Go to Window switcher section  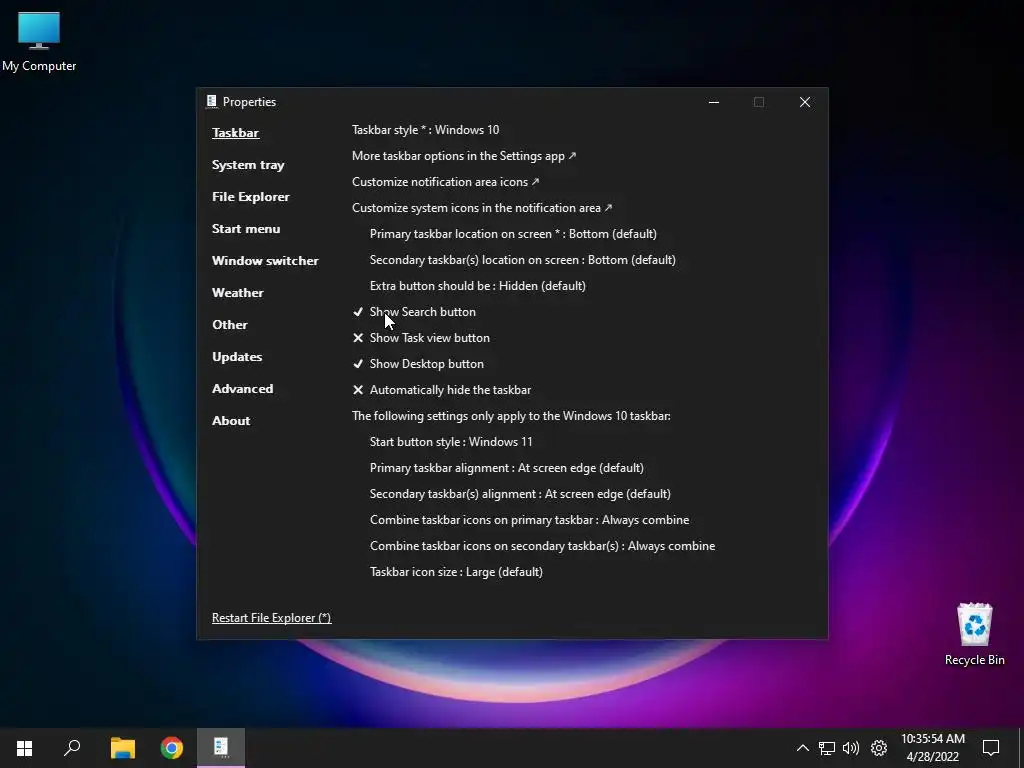265,261
